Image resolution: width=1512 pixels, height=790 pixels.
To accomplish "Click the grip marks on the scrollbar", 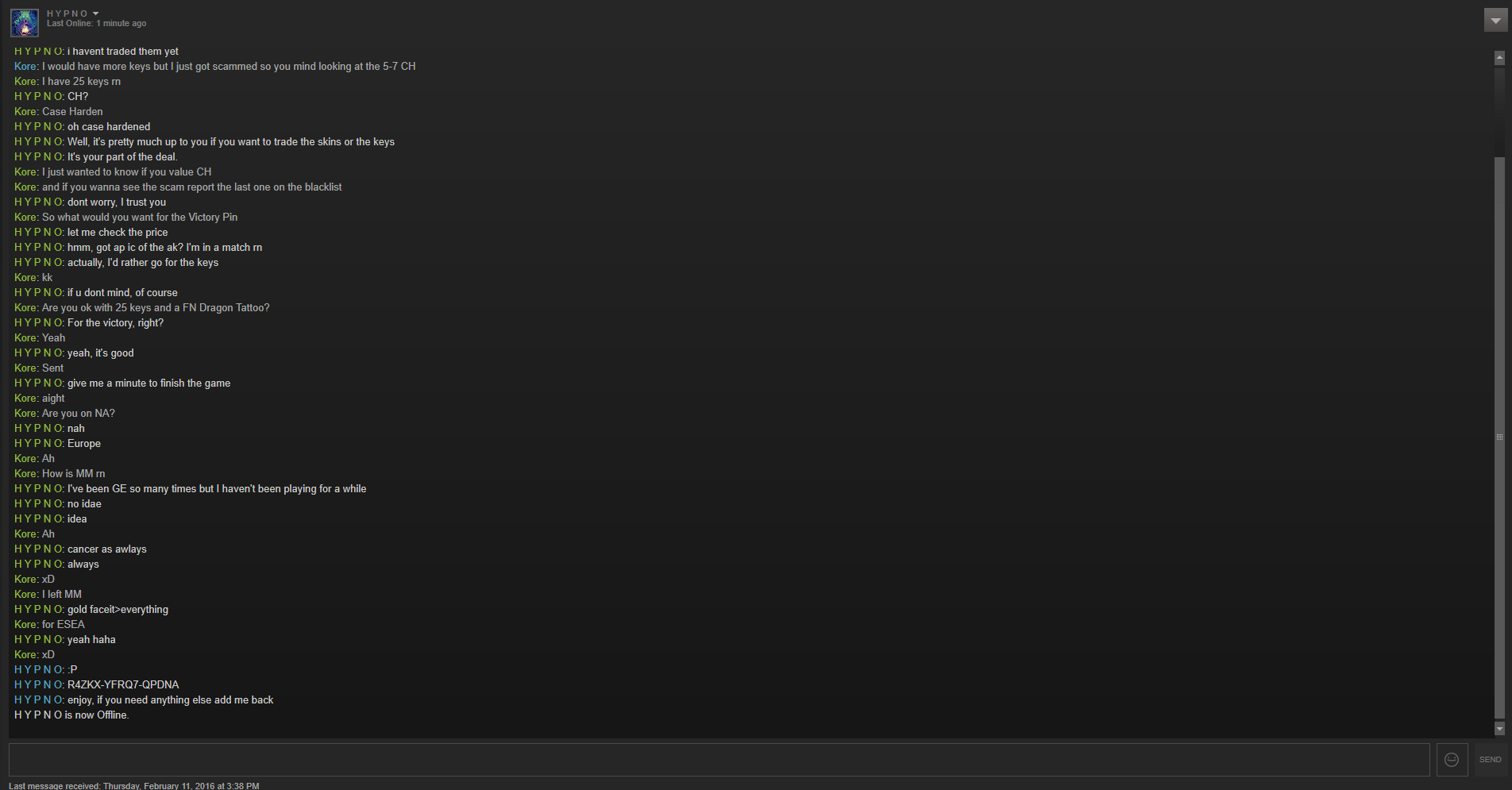I will click(x=1499, y=437).
